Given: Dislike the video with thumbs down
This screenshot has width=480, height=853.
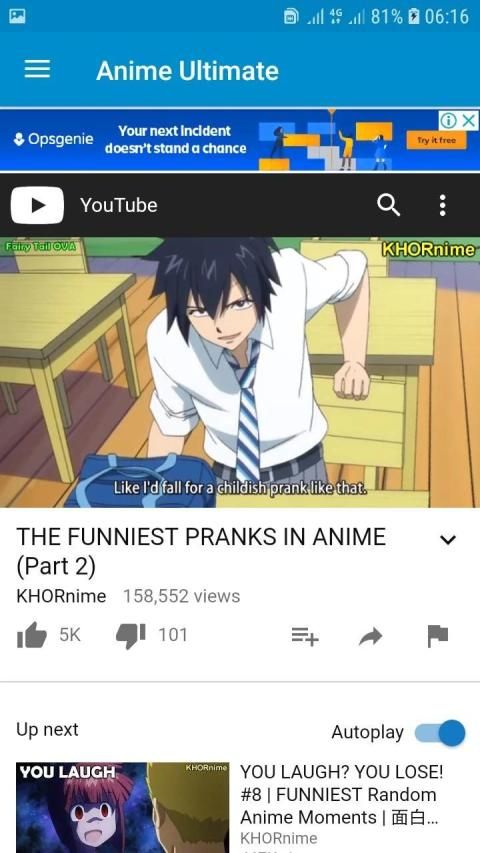Looking at the screenshot, I should click(131, 635).
